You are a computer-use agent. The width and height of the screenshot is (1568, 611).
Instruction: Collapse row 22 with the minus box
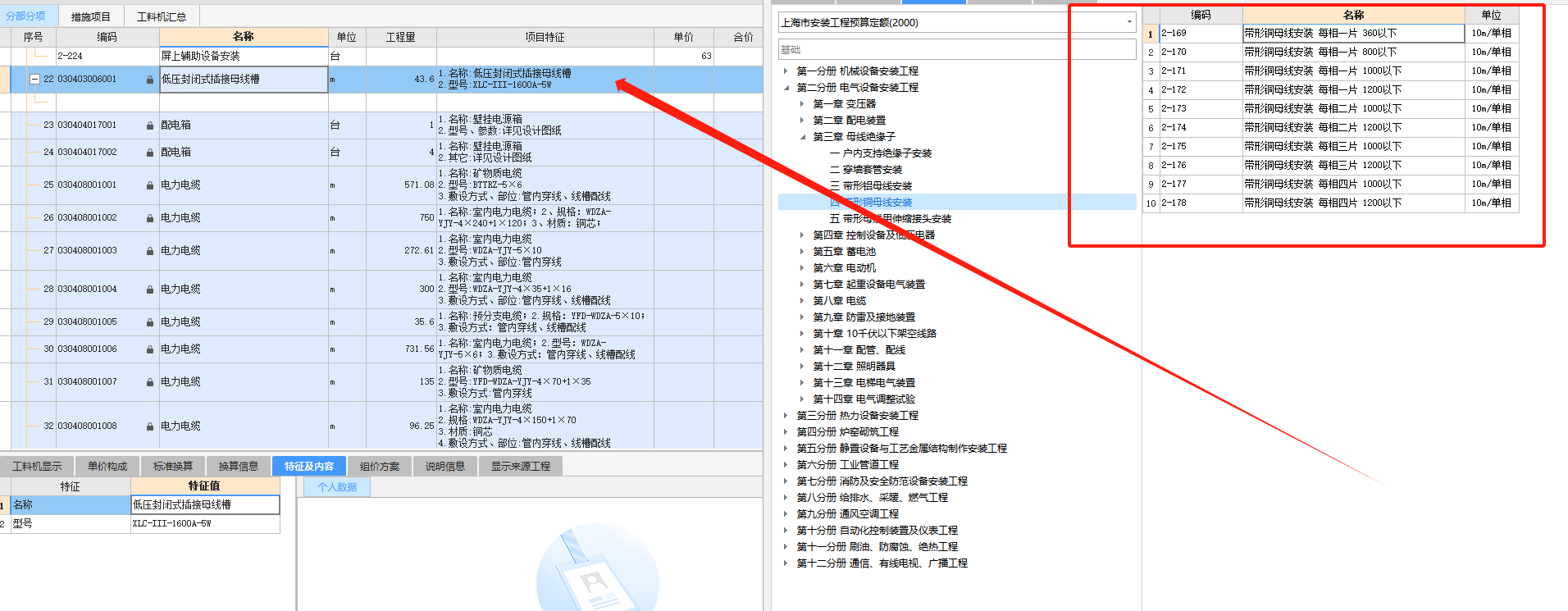pos(35,80)
